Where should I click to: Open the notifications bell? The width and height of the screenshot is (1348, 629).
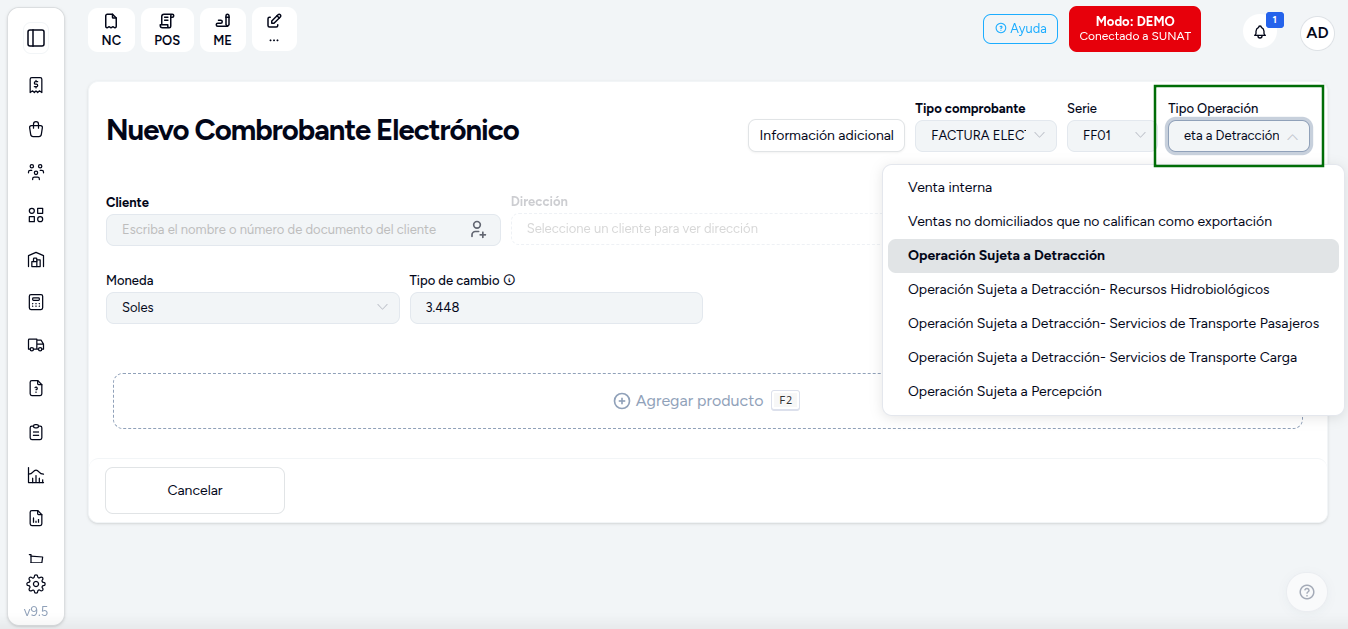point(1260,32)
